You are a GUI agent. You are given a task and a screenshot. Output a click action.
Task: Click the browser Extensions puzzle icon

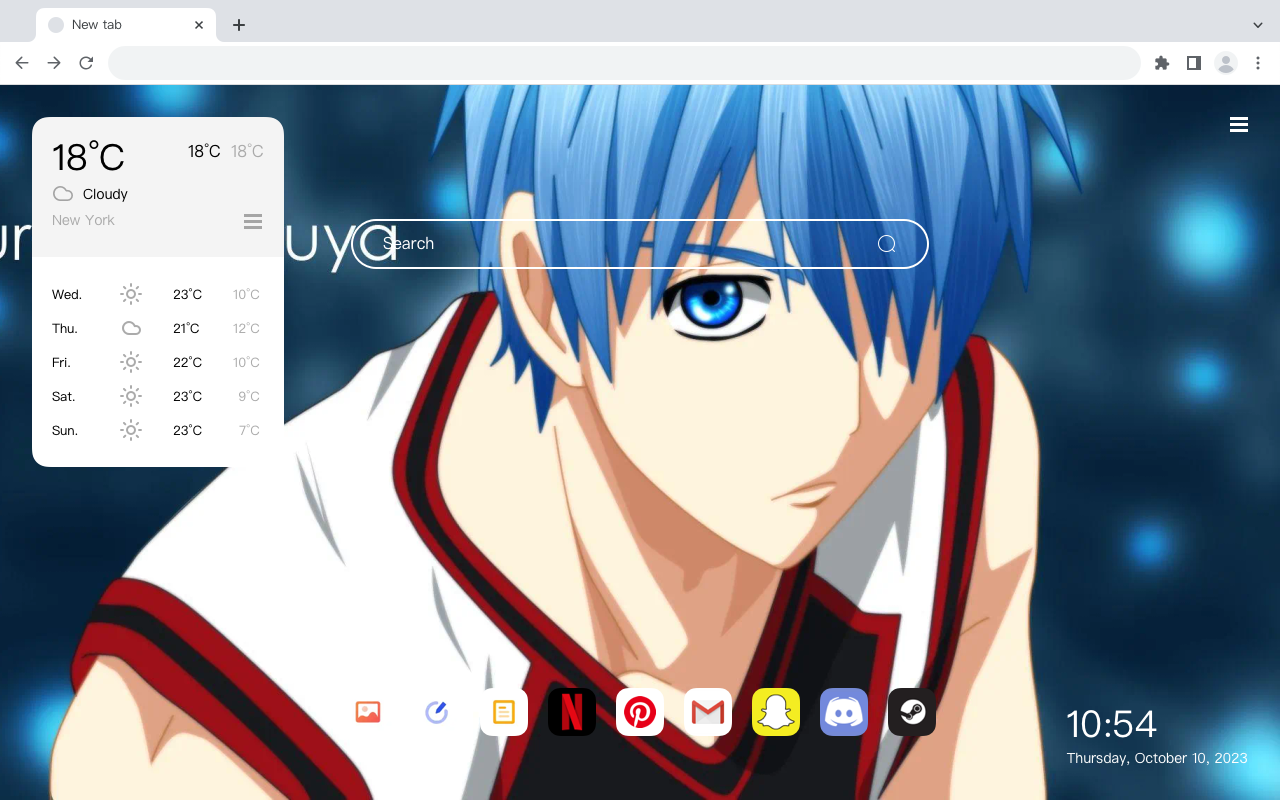(x=1161, y=63)
